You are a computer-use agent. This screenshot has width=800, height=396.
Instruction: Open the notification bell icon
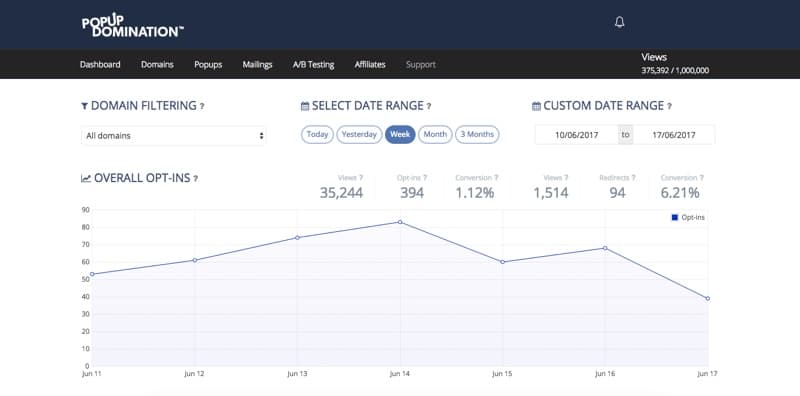click(x=619, y=22)
